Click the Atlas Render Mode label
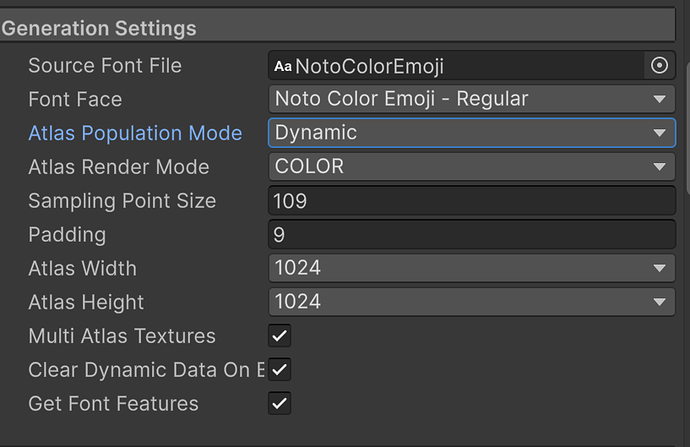This screenshot has width=690, height=447. click(x=119, y=167)
